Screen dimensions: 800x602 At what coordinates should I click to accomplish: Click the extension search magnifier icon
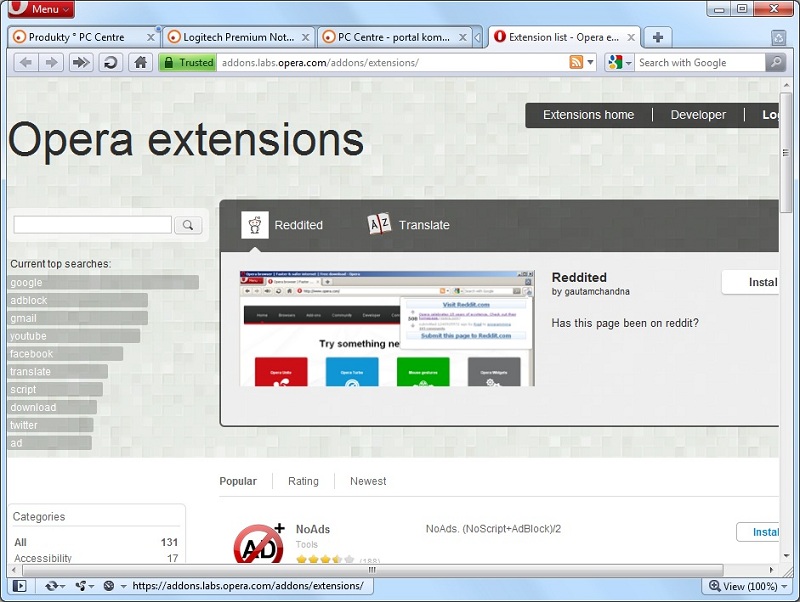(x=187, y=225)
